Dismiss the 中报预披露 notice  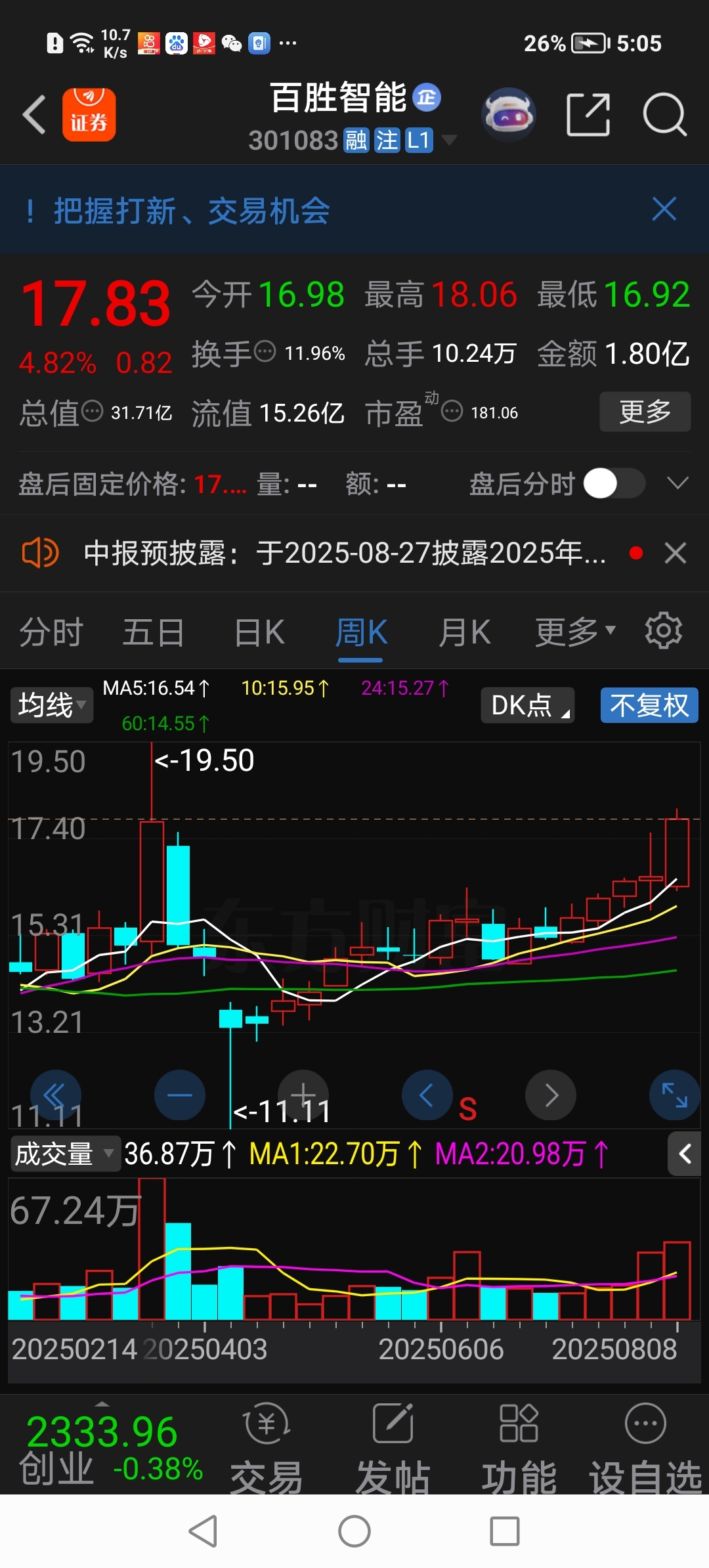(676, 553)
